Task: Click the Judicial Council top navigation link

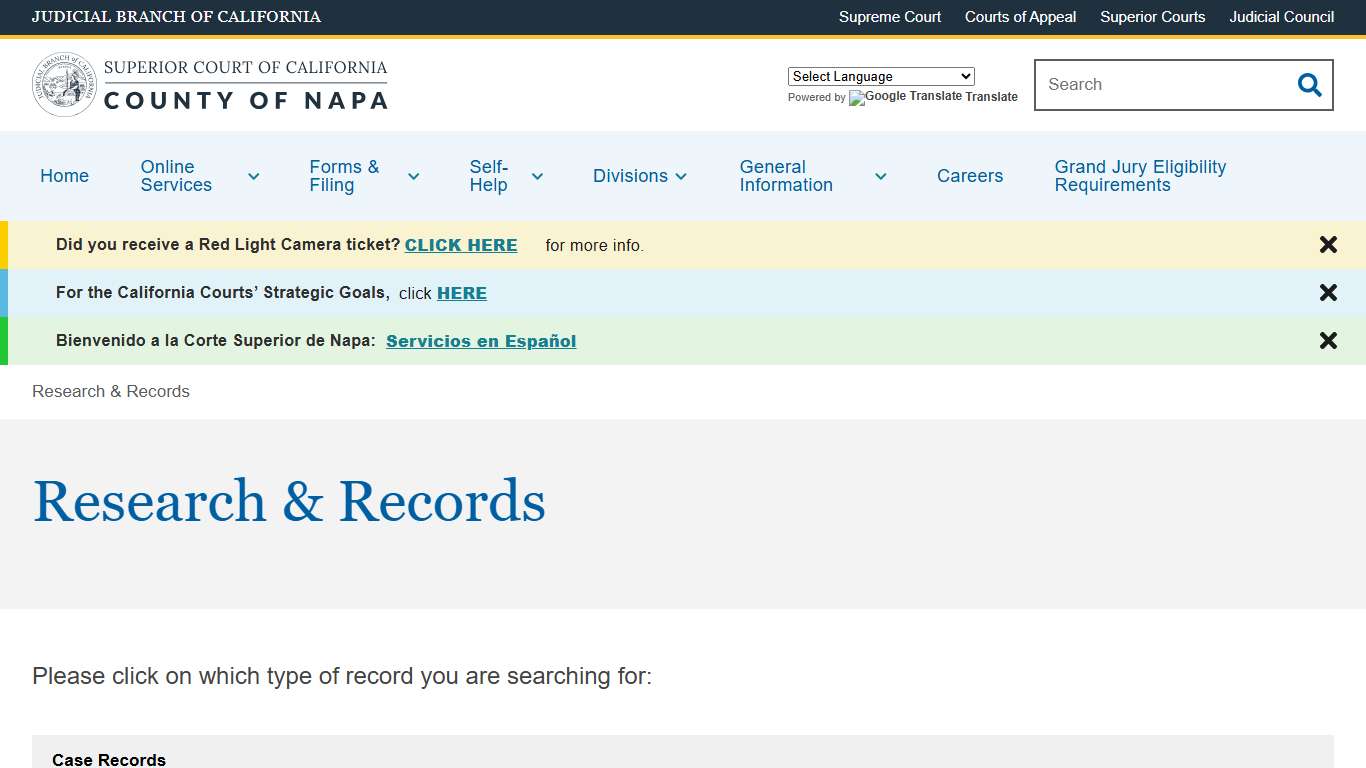Action: (1281, 17)
